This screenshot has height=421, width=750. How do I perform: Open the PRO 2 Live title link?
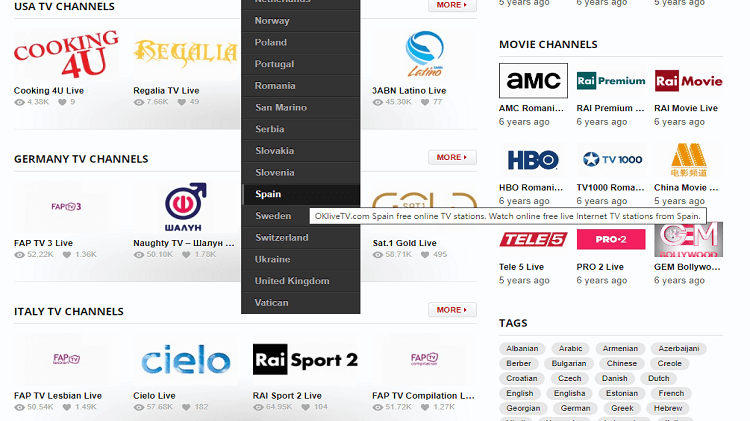tap(600, 267)
